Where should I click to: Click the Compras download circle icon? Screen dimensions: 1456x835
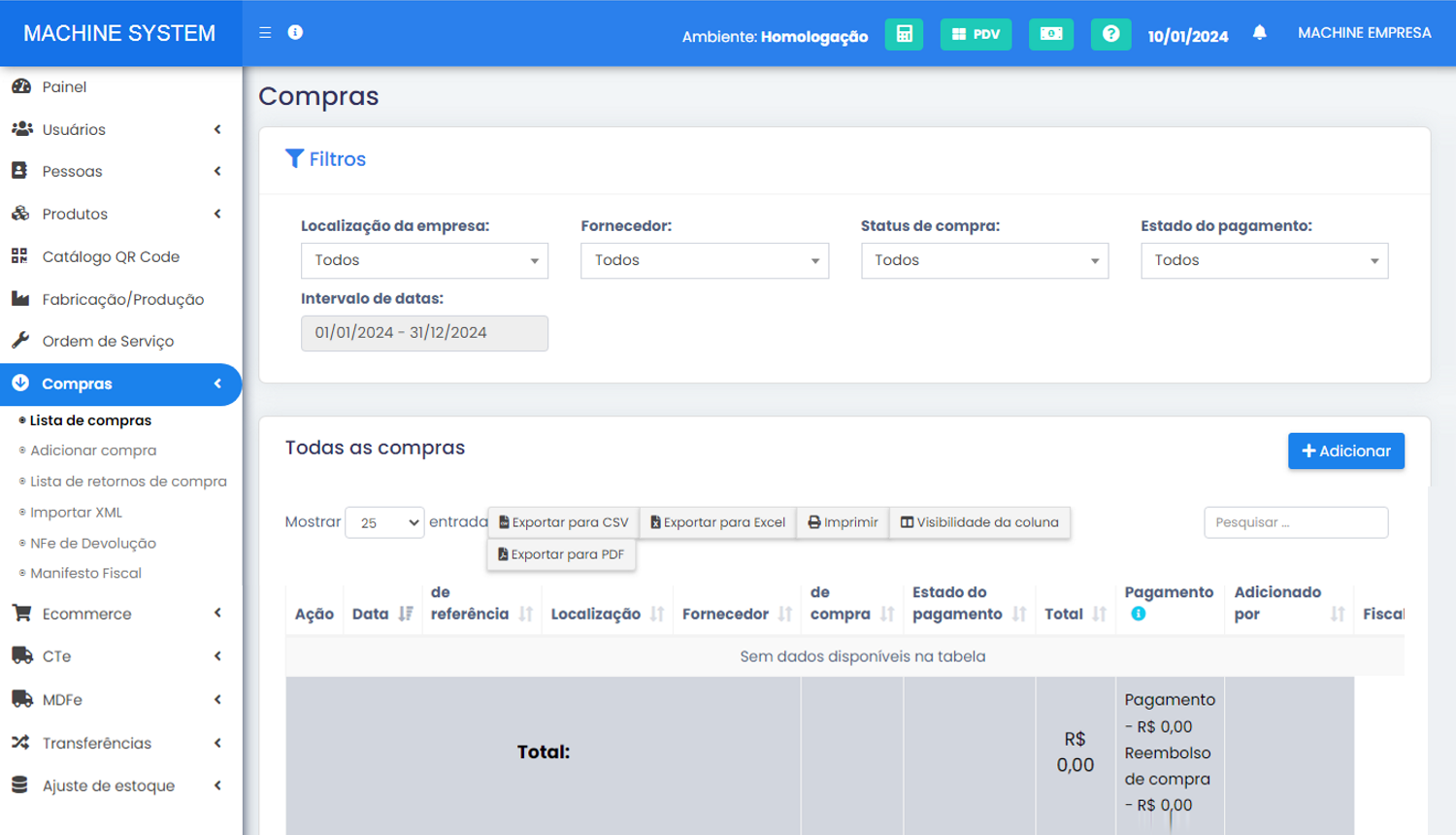tap(20, 383)
